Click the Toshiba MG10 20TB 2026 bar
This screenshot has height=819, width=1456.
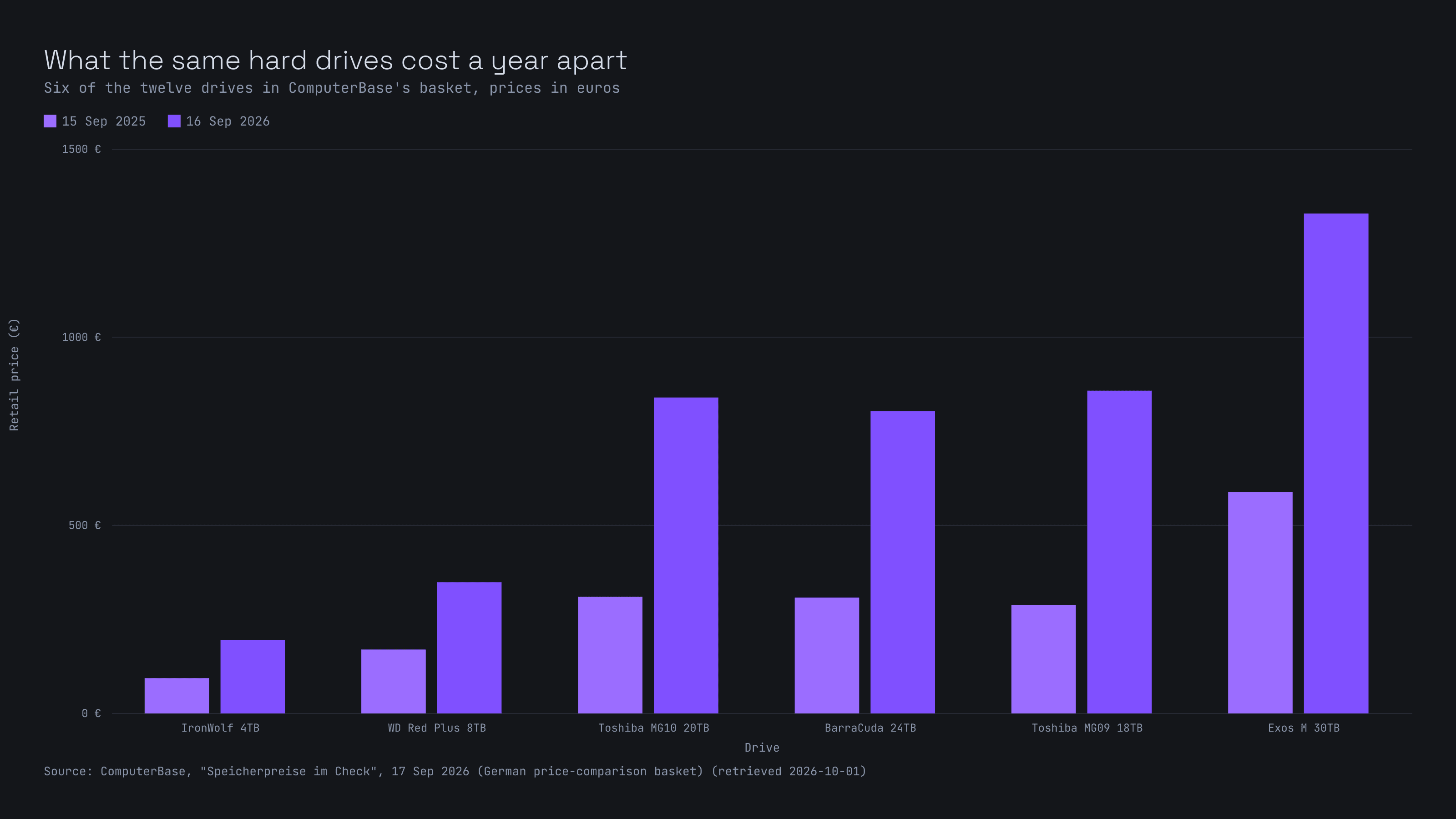686,555
